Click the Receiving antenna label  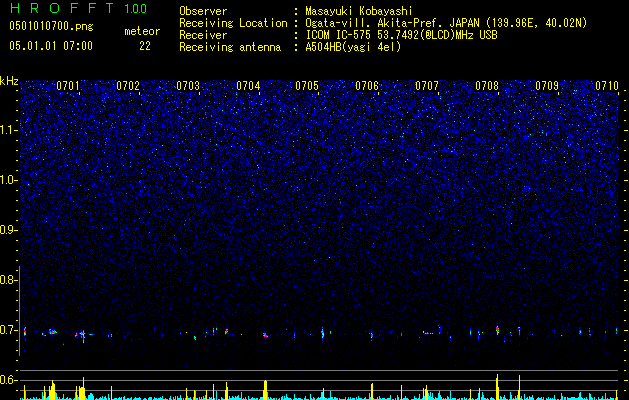pos(230,47)
